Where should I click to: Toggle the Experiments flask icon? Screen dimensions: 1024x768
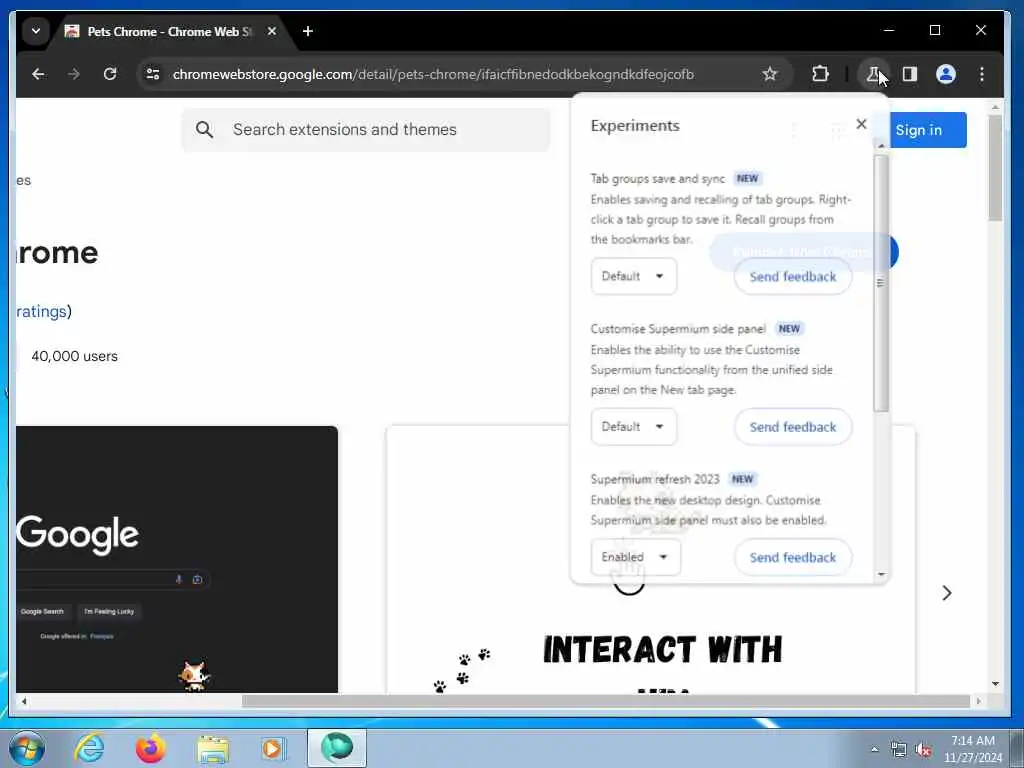click(873, 74)
